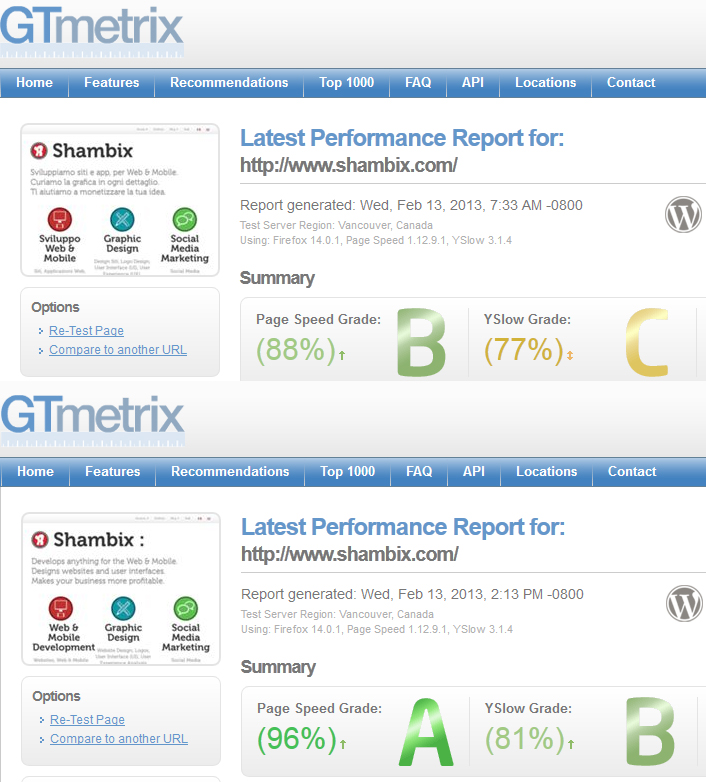Click the 'Using: Firefox 14.0.1' line in the 7:33 AM report
The image size is (706, 782).
pyautogui.click(x=376, y=240)
